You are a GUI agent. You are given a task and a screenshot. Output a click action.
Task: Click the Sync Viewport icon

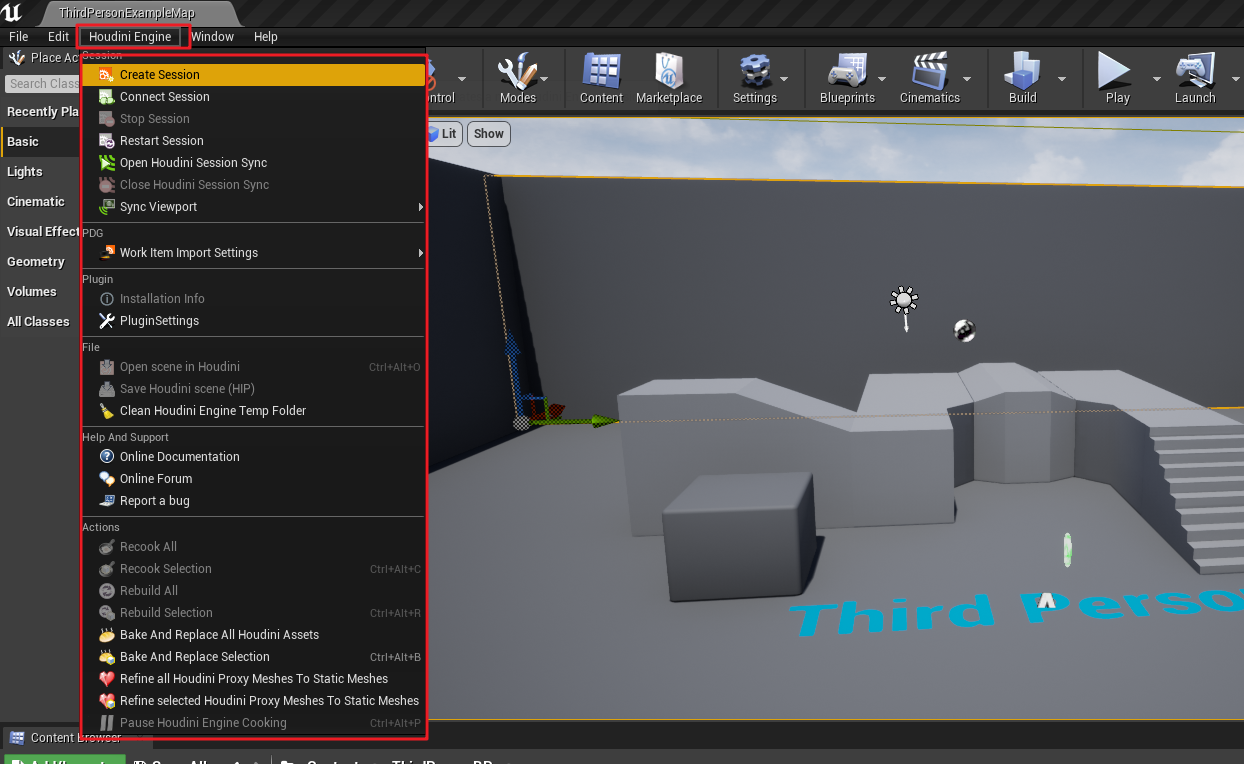coord(106,207)
